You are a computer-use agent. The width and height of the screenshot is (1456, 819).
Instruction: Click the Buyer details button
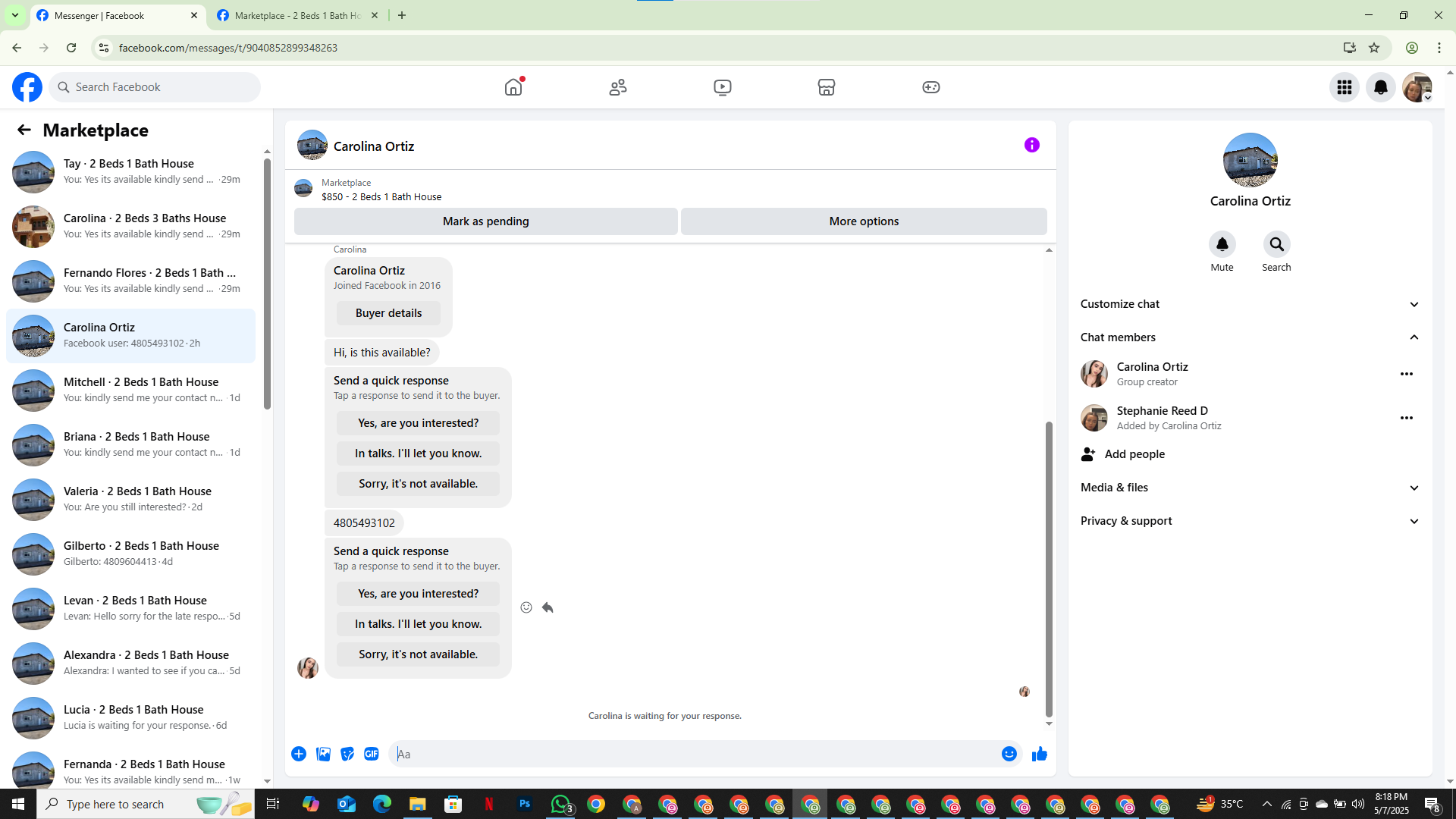click(x=388, y=313)
